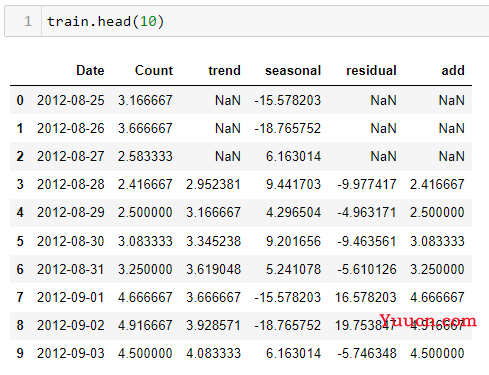The height and width of the screenshot is (375, 489).
Task: Select date cell 2012-08-29
Action: [71, 212]
